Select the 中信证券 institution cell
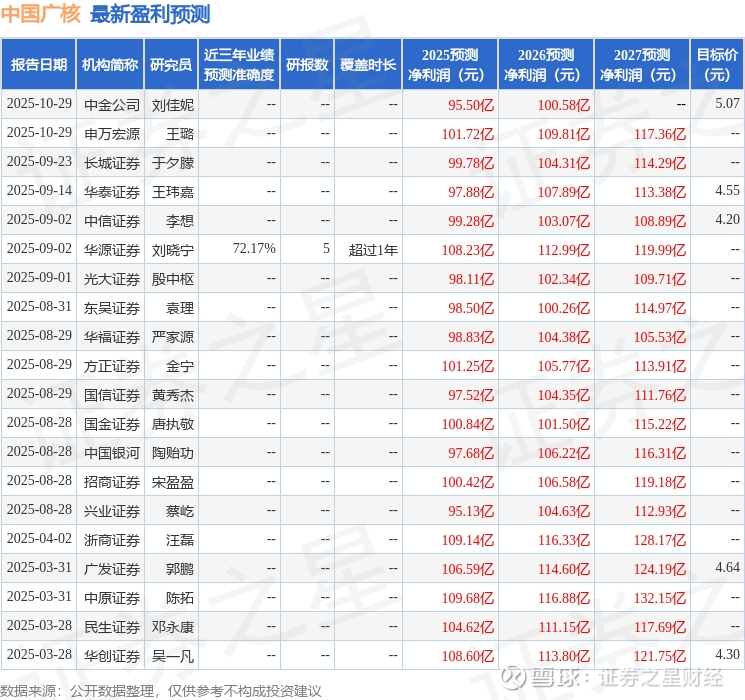745x700 pixels. [112, 221]
